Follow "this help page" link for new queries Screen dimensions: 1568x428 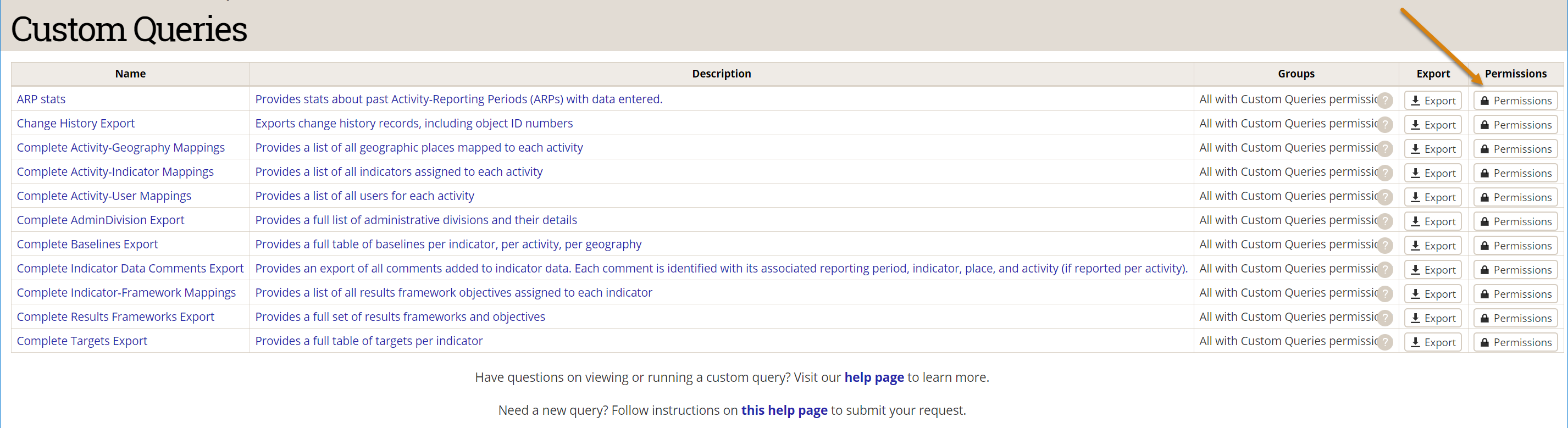tap(784, 410)
